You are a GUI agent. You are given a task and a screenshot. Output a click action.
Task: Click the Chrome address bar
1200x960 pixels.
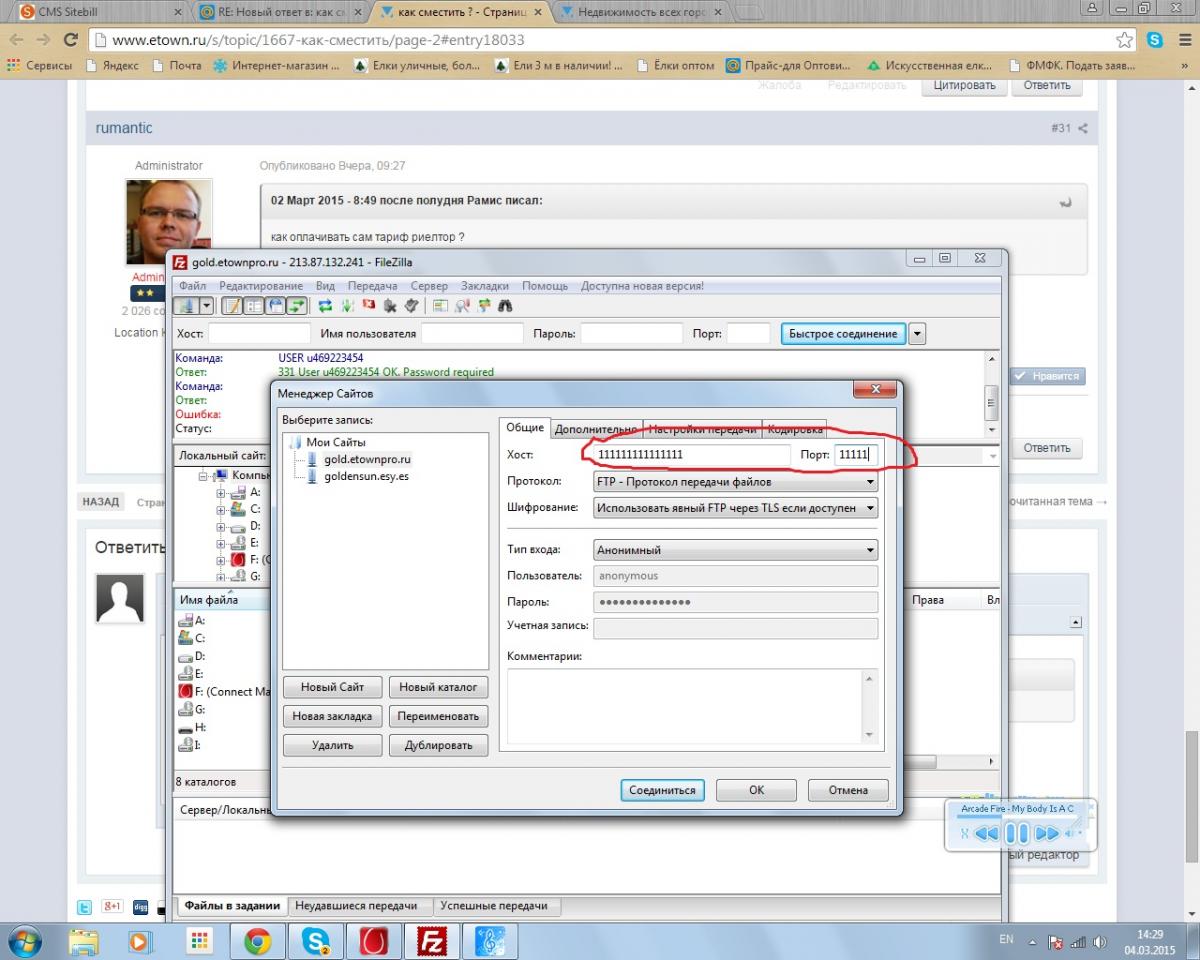pyautogui.click(x=598, y=40)
